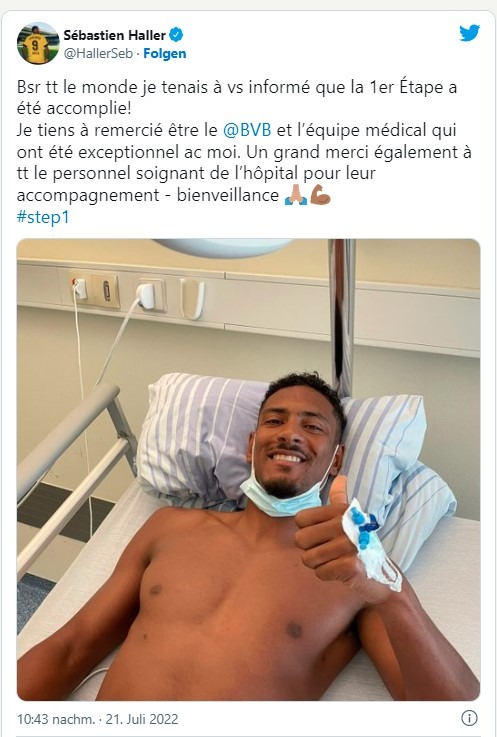Click the line 'Je tiens à remercié'

[x=237, y=130]
